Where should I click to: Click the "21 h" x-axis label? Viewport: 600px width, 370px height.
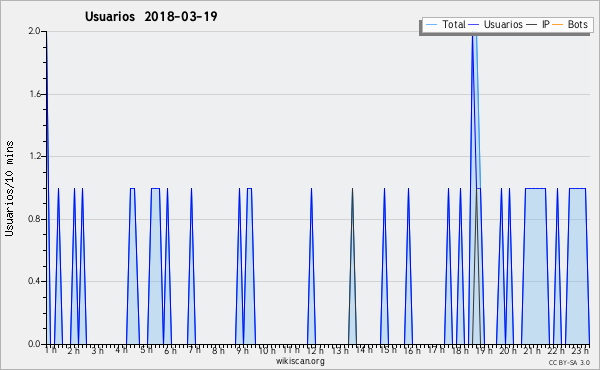[532, 350]
